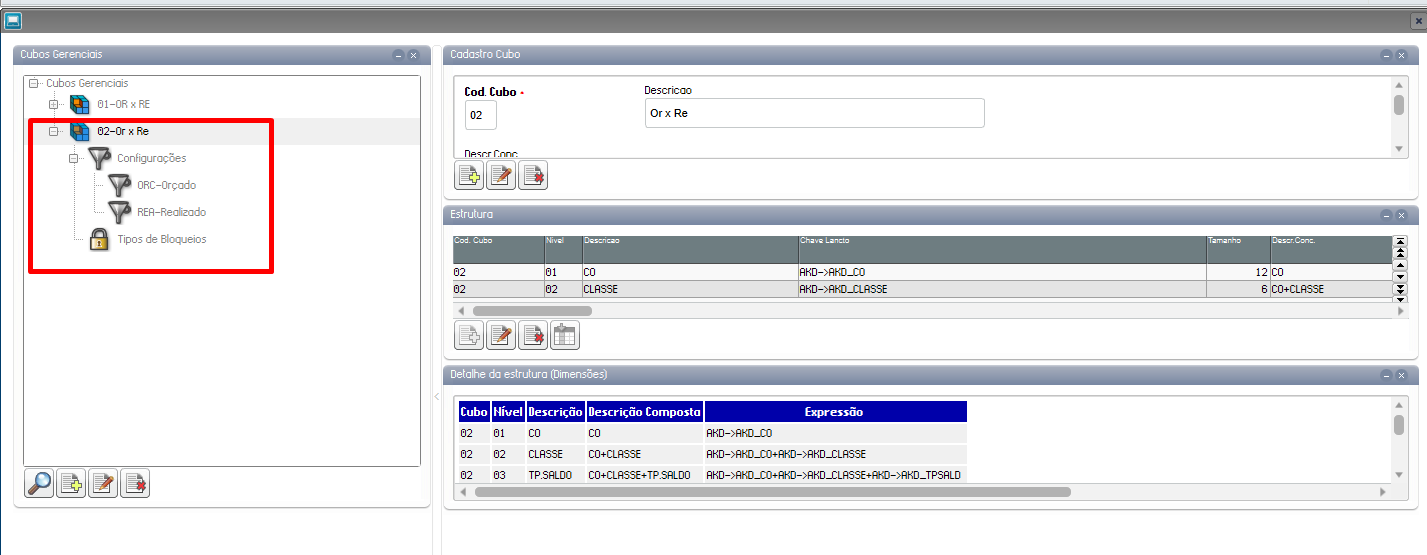Click the Detalhe da estrutura horizontal scrollbar thumb

click(772, 492)
